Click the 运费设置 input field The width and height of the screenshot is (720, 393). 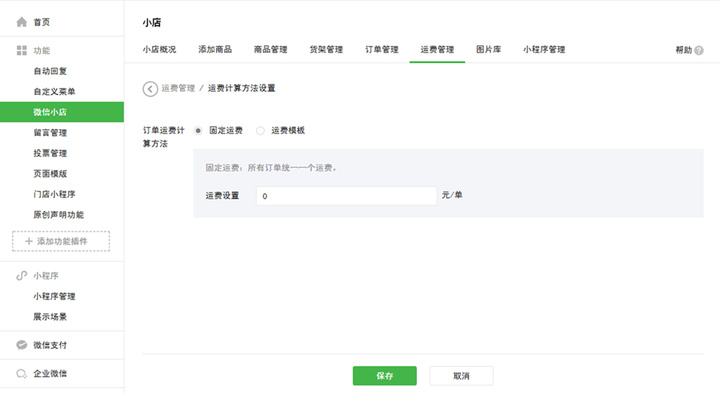(346, 196)
